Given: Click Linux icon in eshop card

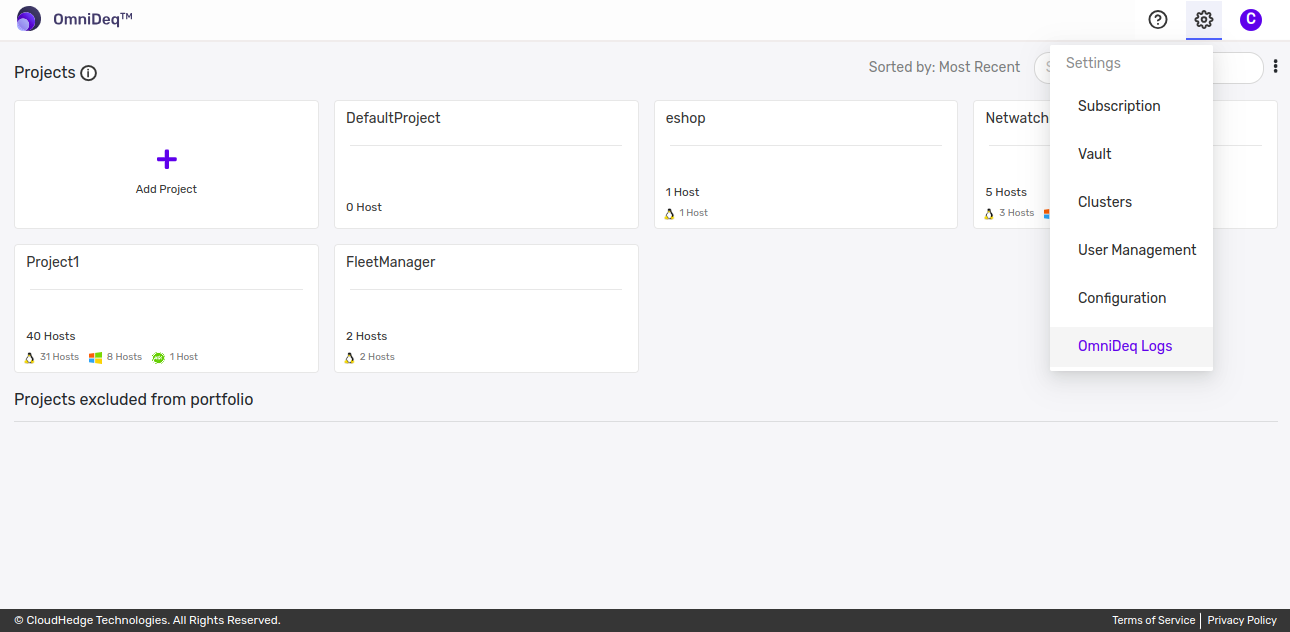Looking at the screenshot, I should 670,213.
